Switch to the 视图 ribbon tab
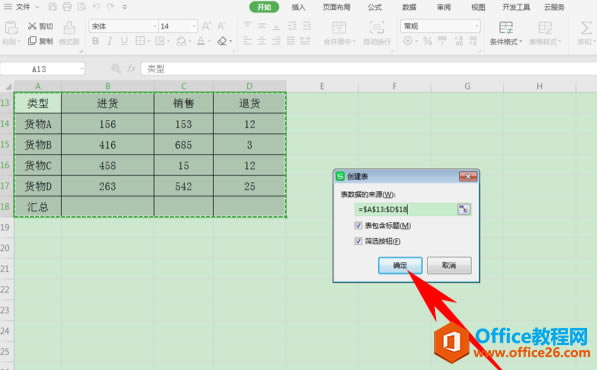 [x=479, y=7]
